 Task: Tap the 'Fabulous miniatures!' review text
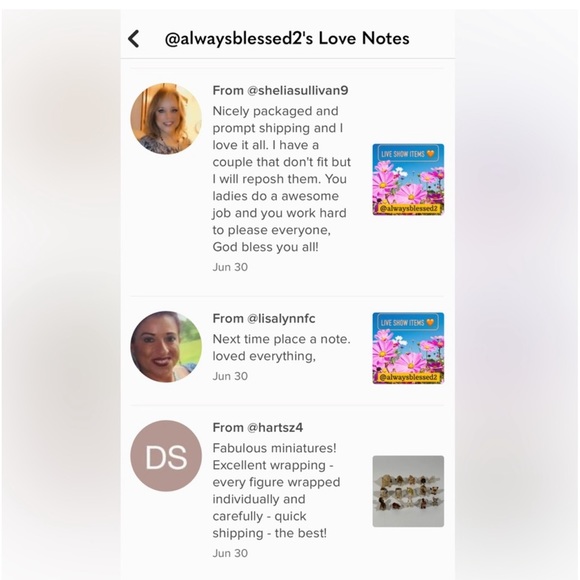pyautogui.click(x=276, y=490)
